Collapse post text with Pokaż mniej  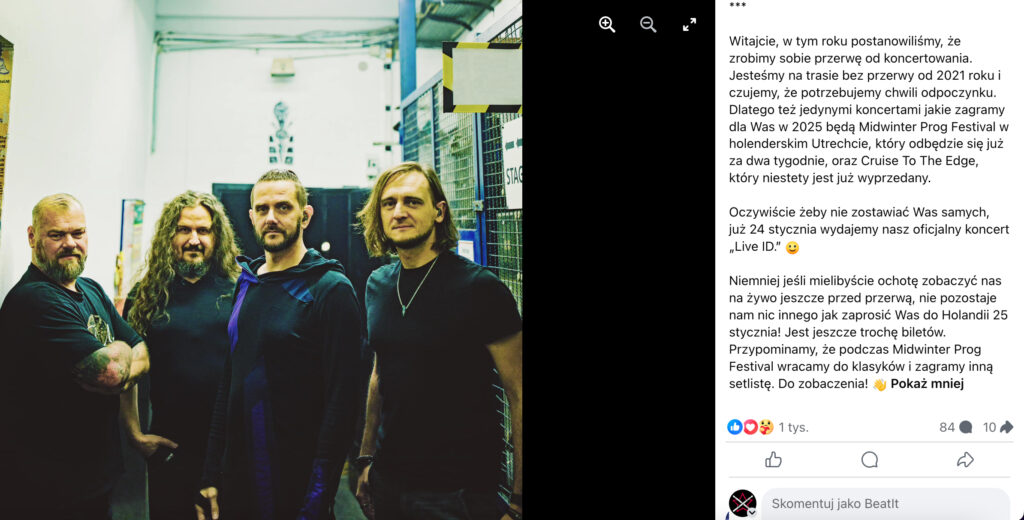(927, 383)
